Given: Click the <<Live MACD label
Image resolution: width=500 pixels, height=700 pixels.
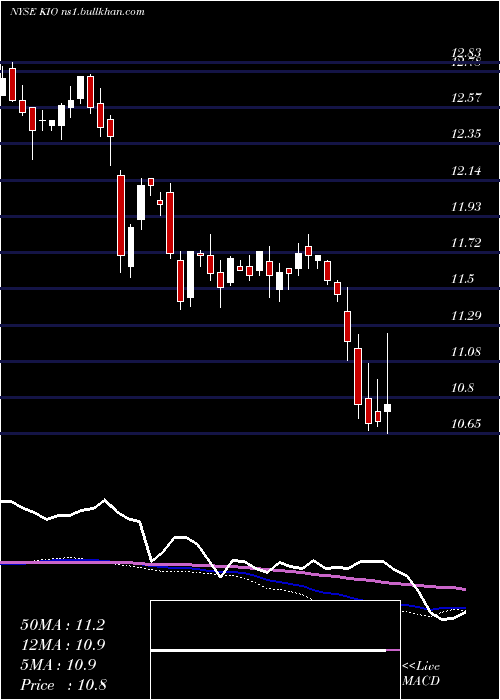Looking at the screenshot, I should click(421, 674).
